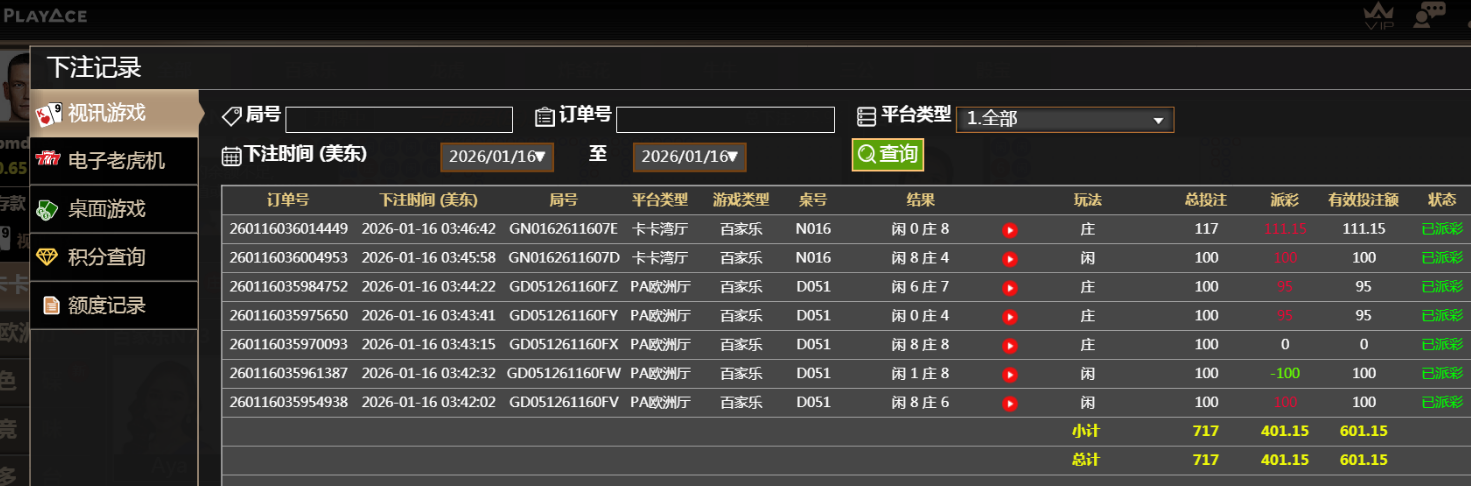Viewport: 1471px width, 486px height.
Task: Play video replay for order 260116035961387
Action: point(1010,375)
